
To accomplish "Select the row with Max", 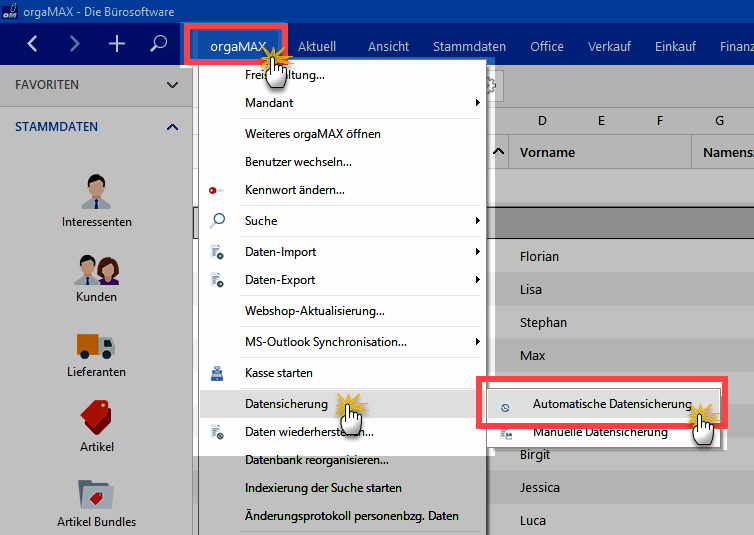I will pyautogui.click(x=620, y=355).
